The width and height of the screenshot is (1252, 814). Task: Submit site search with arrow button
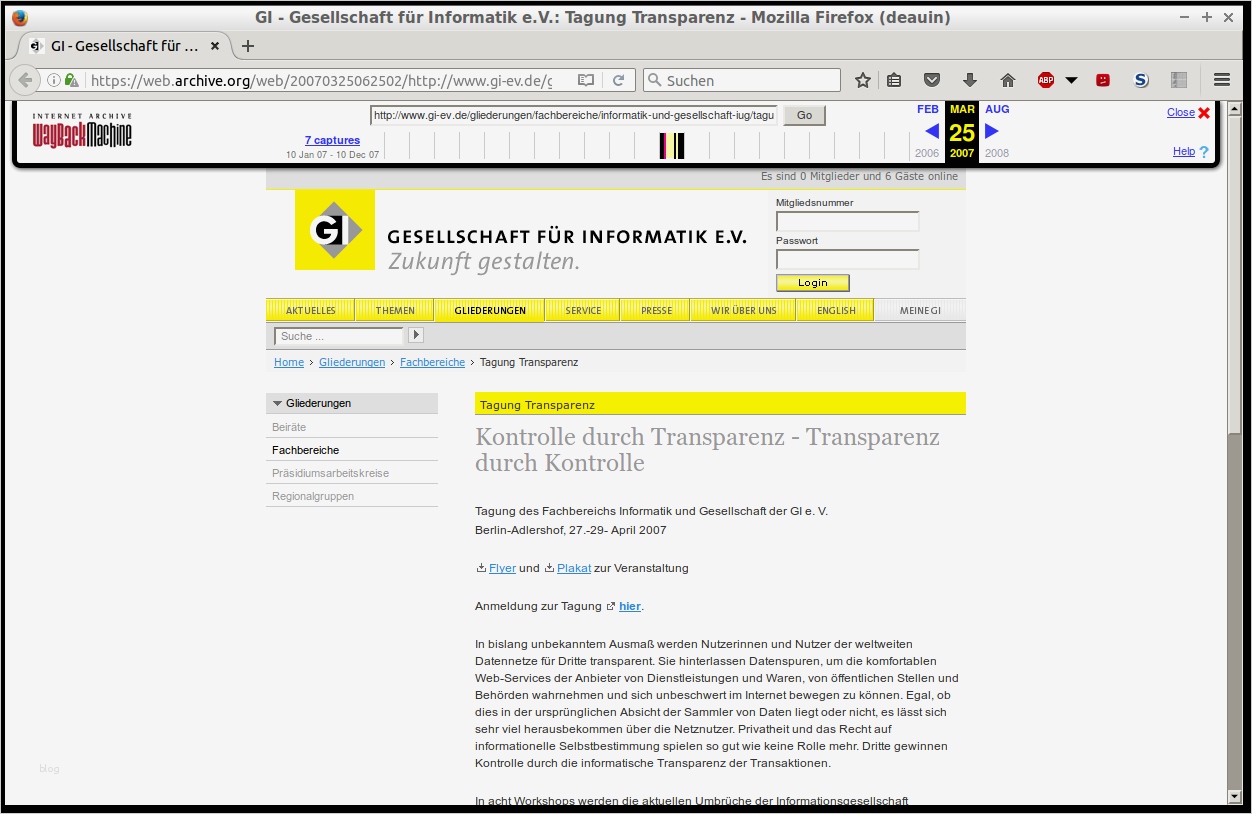[x=416, y=335]
